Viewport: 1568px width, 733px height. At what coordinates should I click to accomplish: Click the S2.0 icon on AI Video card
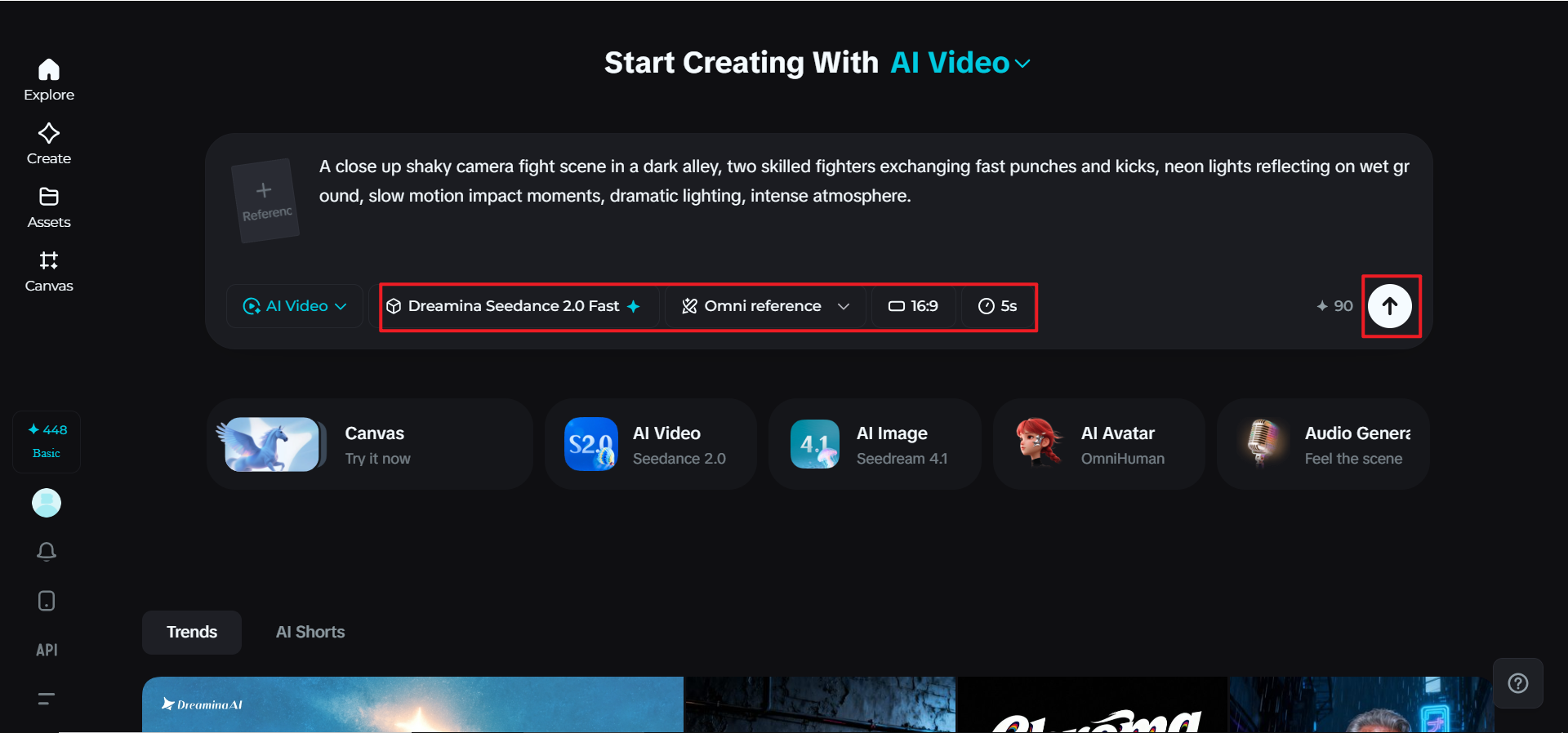pos(591,444)
